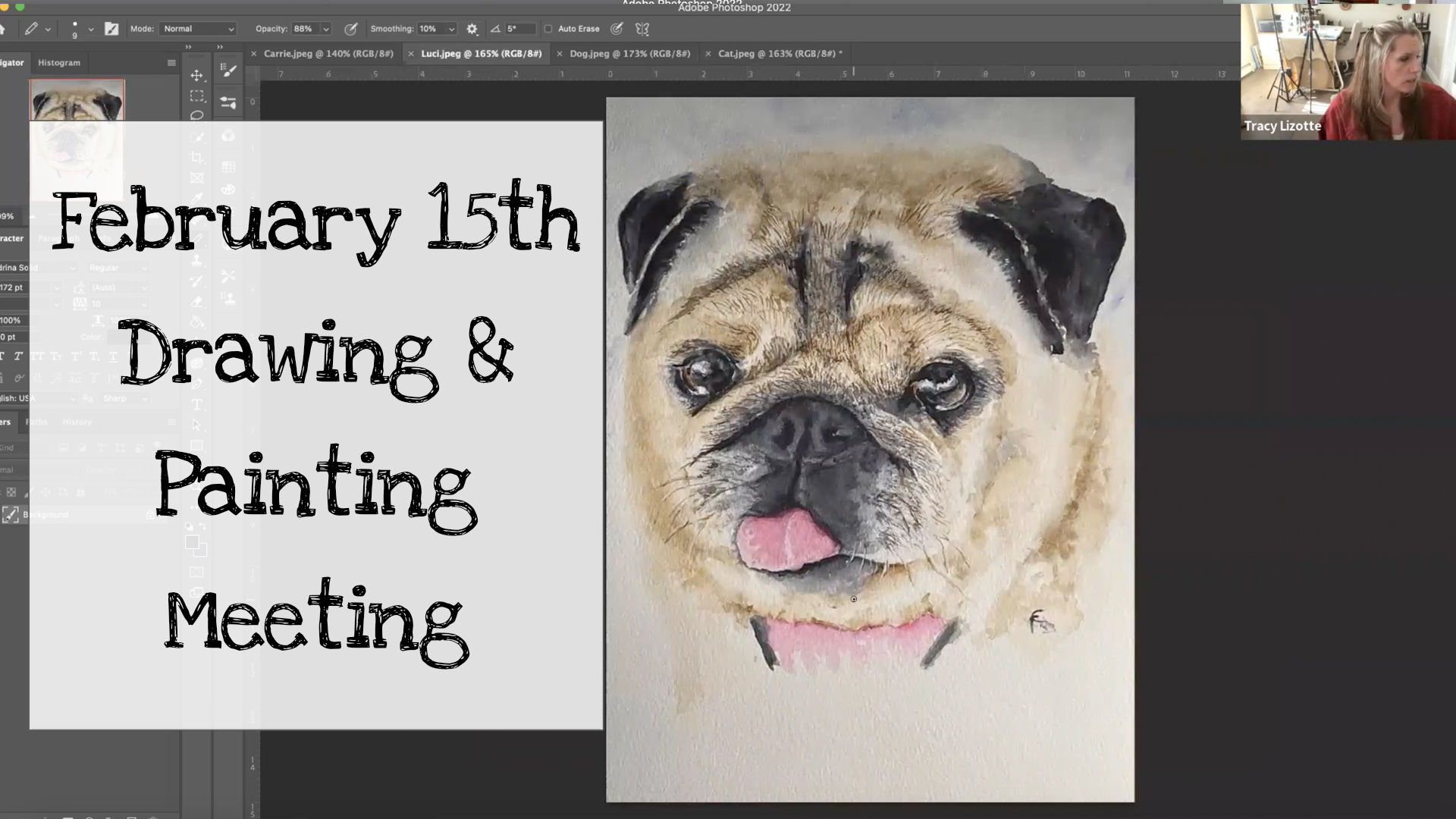Open the Smoothing slider dropdown arrow
The width and height of the screenshot is (1456, 819).
[451, 30]
